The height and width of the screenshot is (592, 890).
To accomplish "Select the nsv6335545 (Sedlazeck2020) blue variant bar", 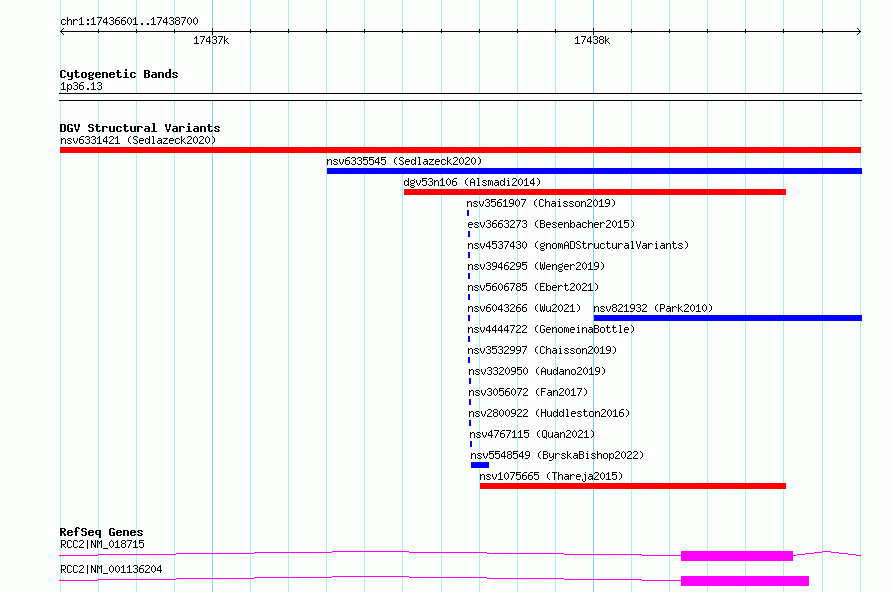I will [594, 171].
